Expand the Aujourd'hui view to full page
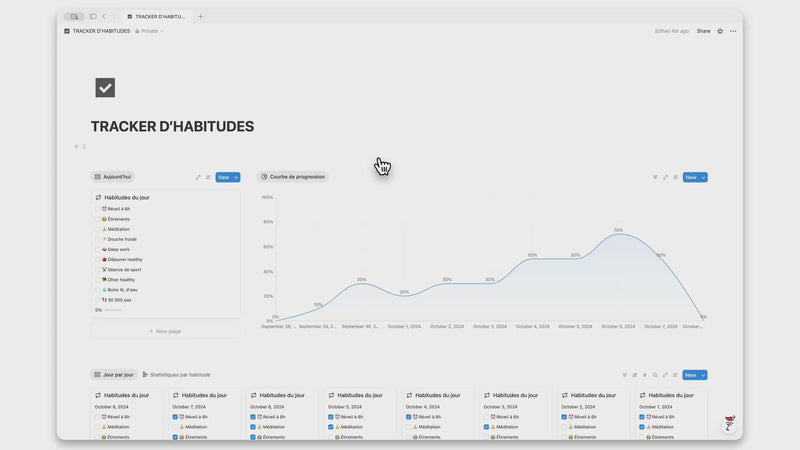The image size is (800, 450). 198,177
